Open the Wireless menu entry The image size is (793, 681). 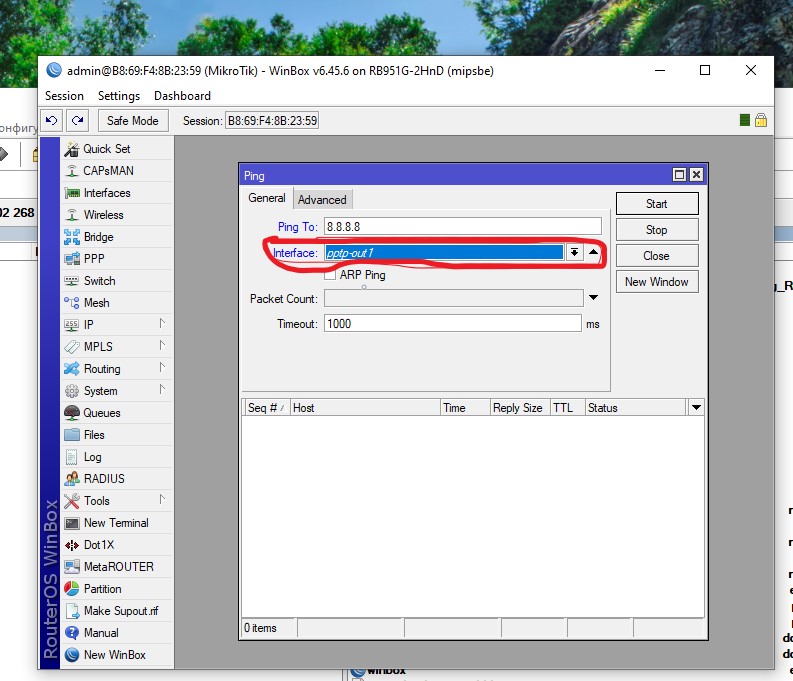click(x=117, y=215)
